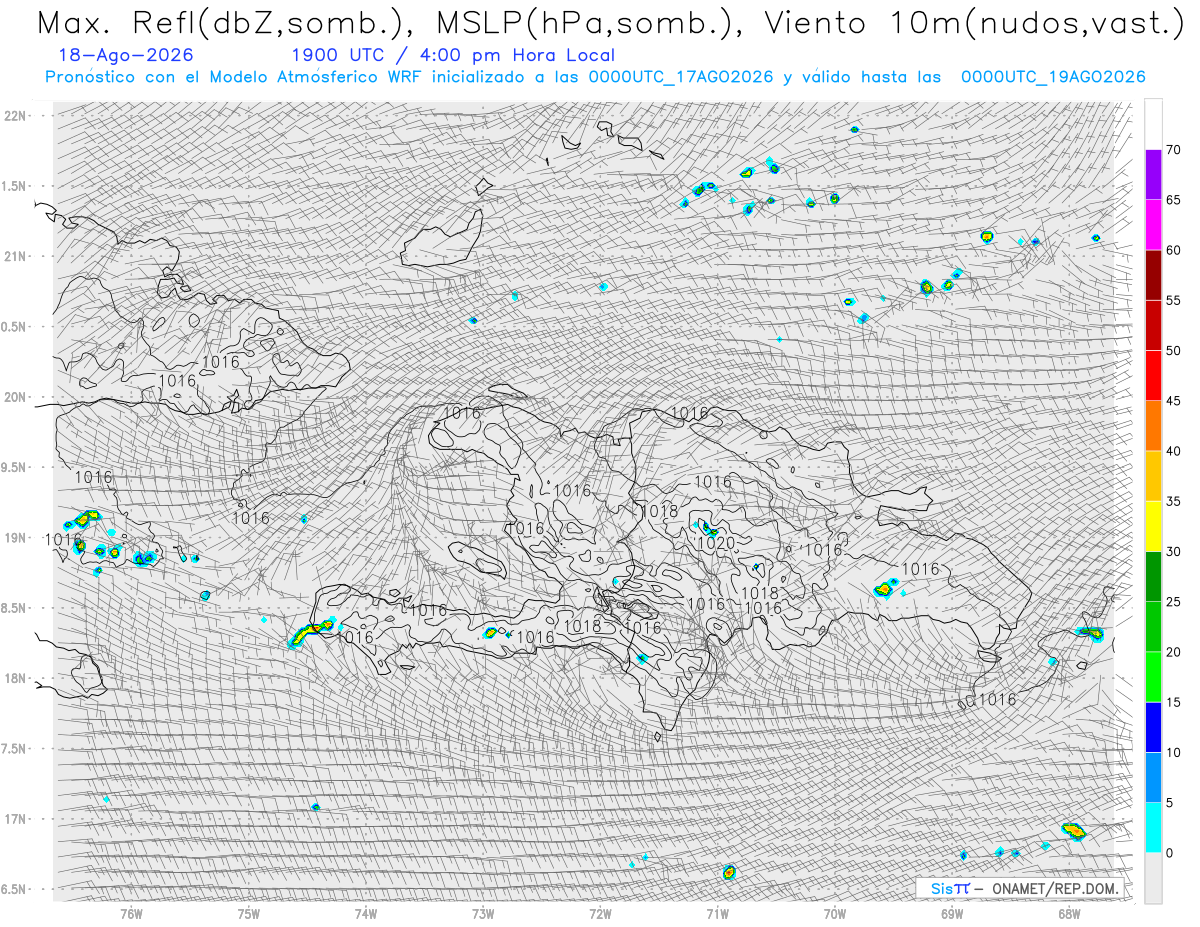1200x927 pixels.
Task: Click the latitude axis label '21N'
Action: point(15,256)
